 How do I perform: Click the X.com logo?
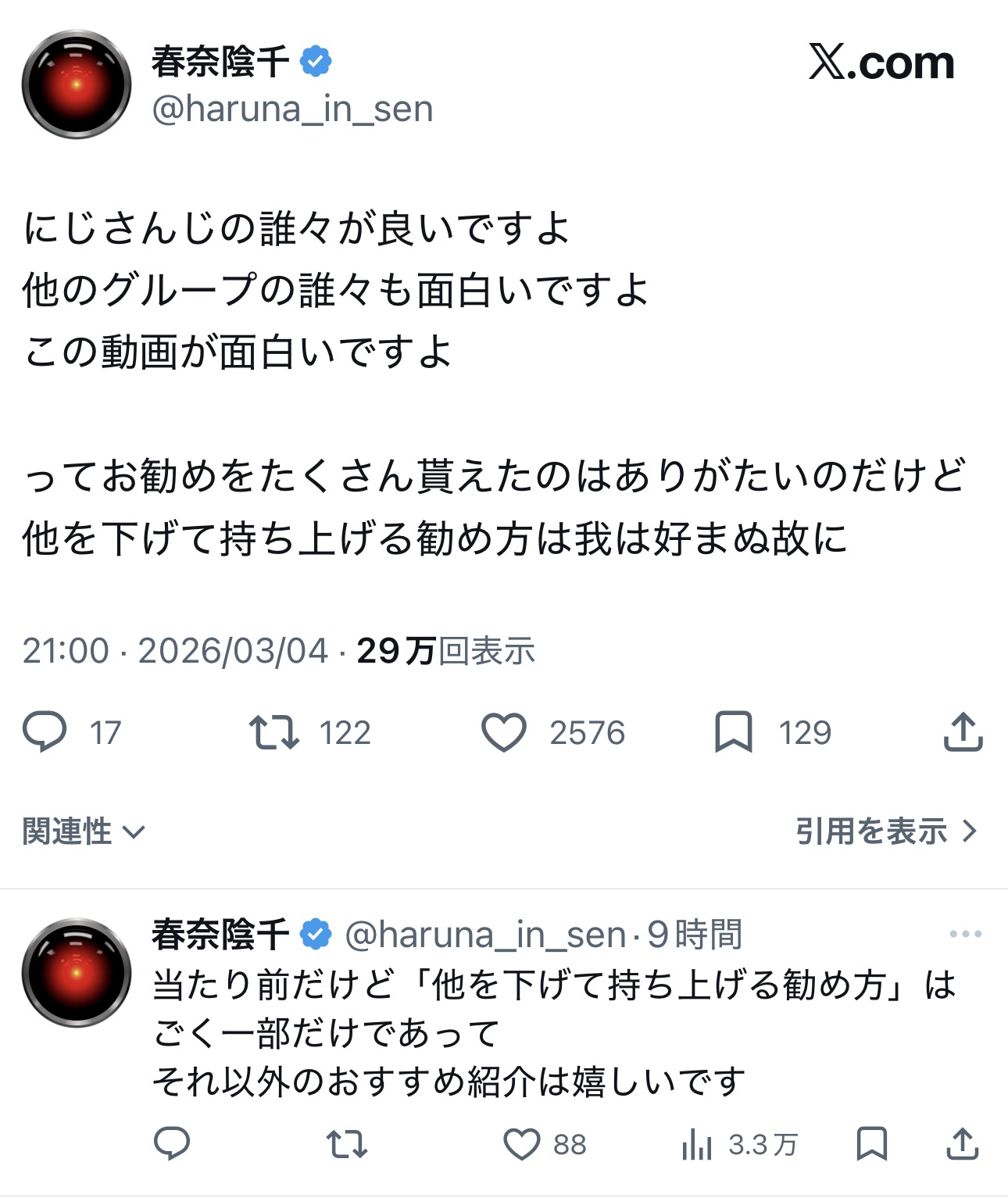(x=881, y=63)
